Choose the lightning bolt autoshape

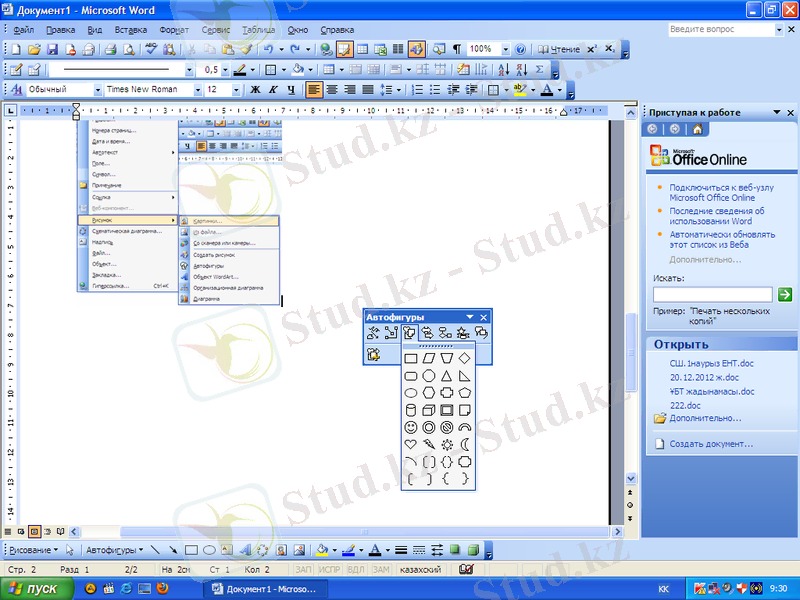429,444
